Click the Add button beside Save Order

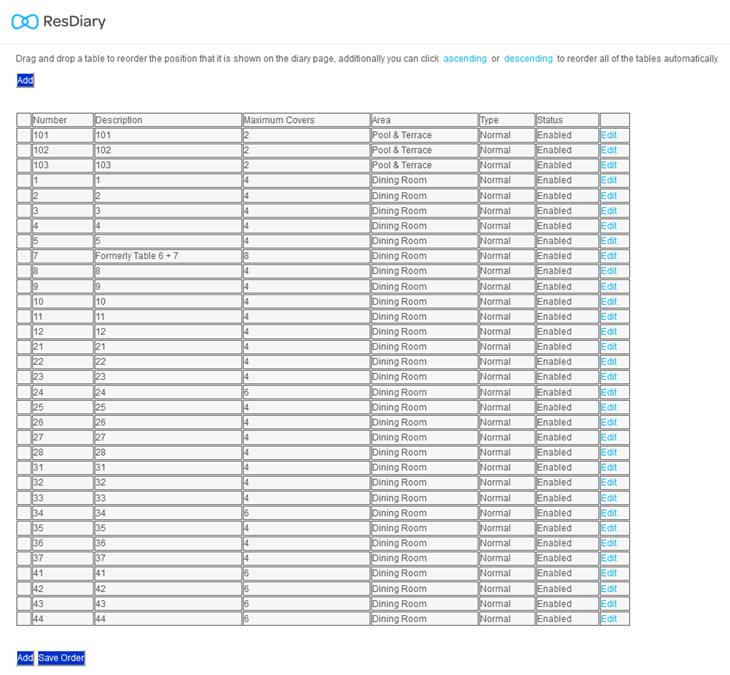(25, 658)
